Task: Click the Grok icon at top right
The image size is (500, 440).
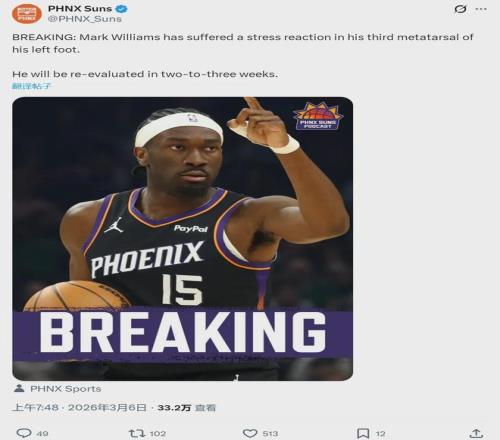Action: pyautogui.click(x=460, y=9)
